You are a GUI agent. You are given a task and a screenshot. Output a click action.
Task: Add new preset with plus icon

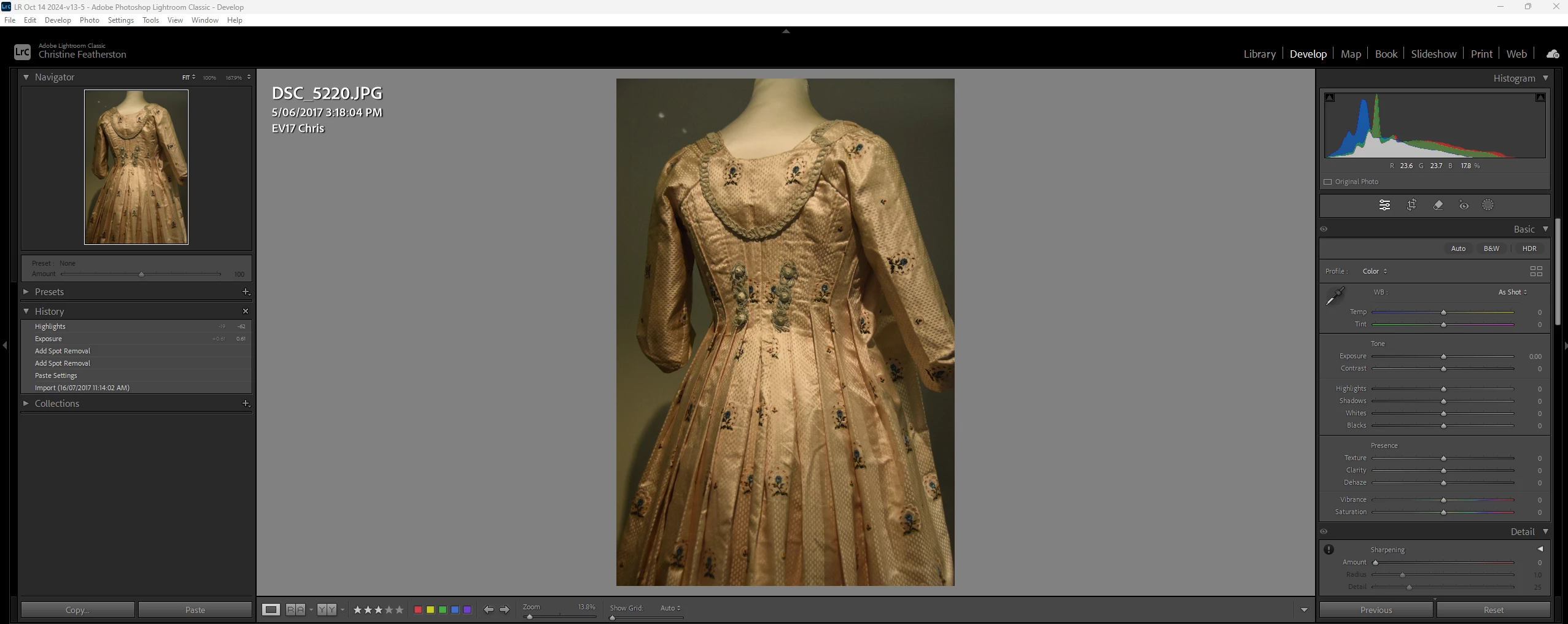coord(246,291)
